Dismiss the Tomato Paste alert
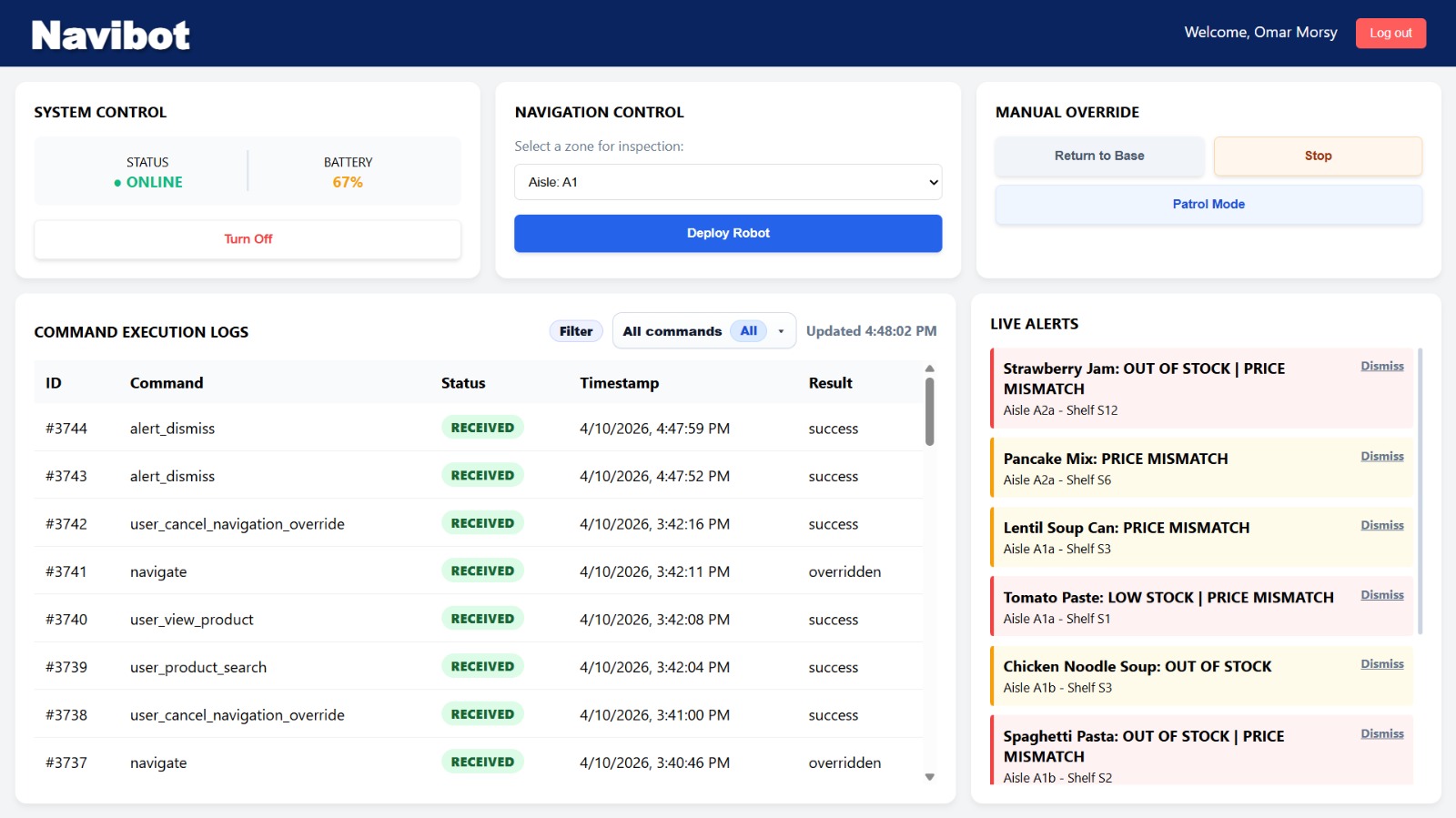Viewport: 1456px width, 818px height. click(1381, 595)
